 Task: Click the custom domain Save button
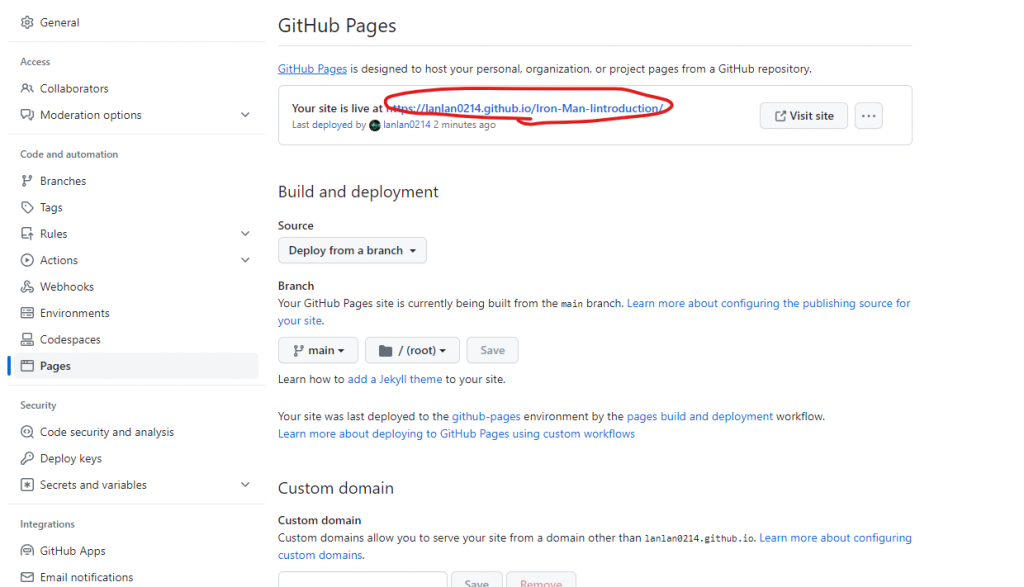[x=477, y=581]
